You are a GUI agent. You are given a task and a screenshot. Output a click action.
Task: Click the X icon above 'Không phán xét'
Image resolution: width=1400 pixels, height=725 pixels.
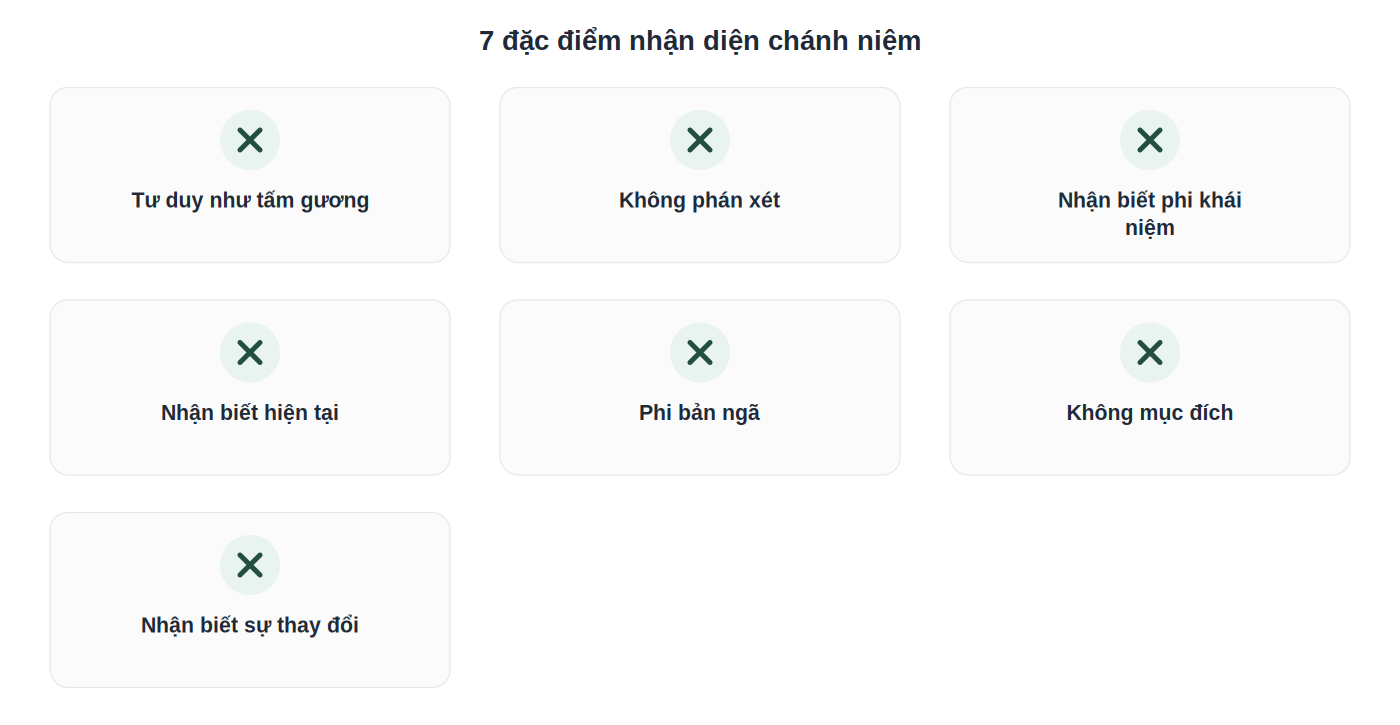tap(700, 140)
